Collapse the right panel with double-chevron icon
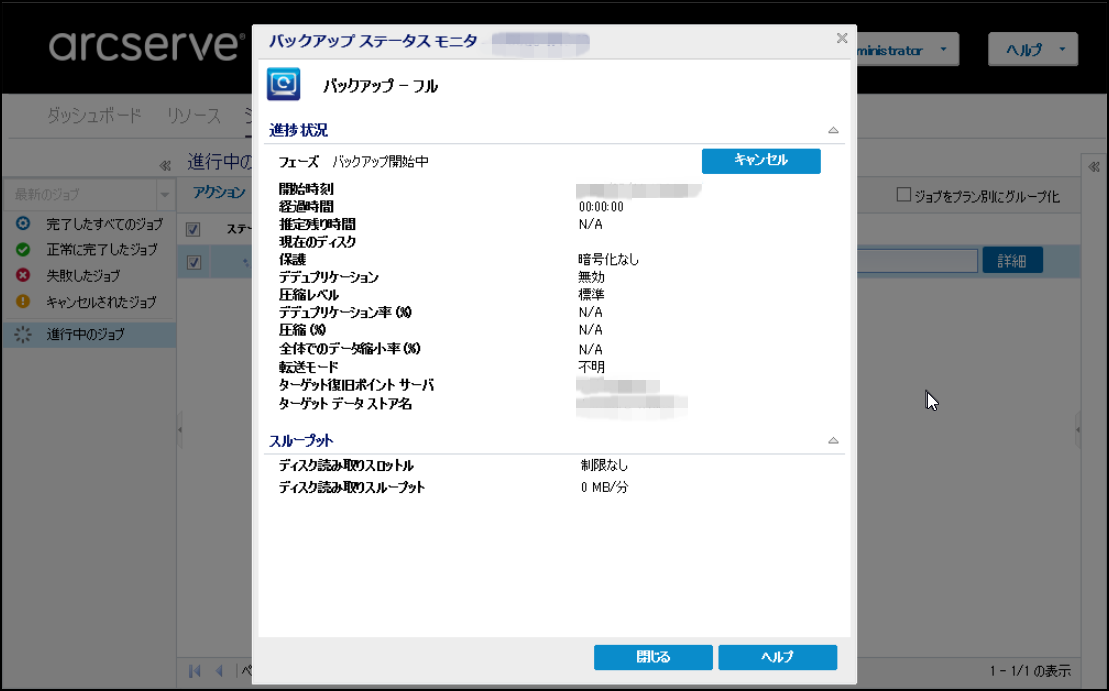This screenshot has height=691, width=1109. (x=1094, y=167)
